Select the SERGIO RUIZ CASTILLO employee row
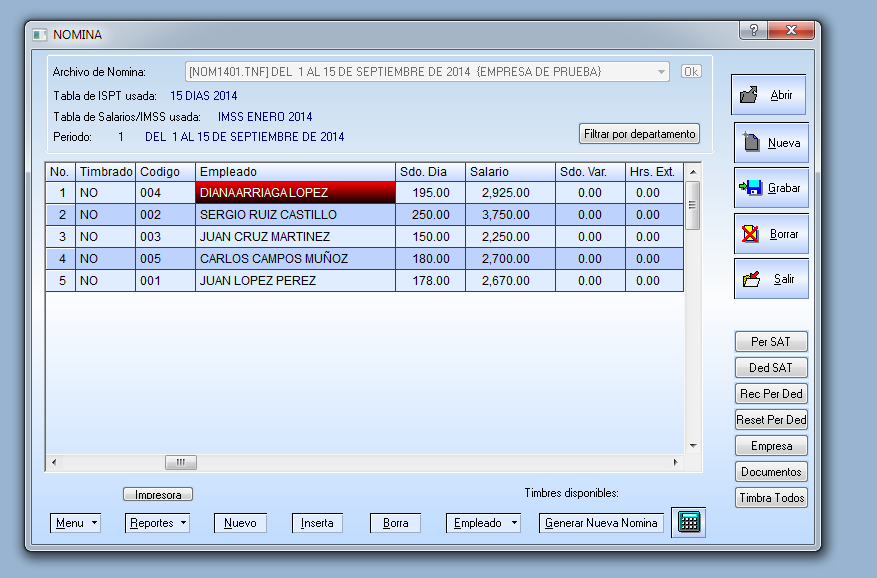The height and width of the screenshot is (578, 877). click(x=268, y=215)
